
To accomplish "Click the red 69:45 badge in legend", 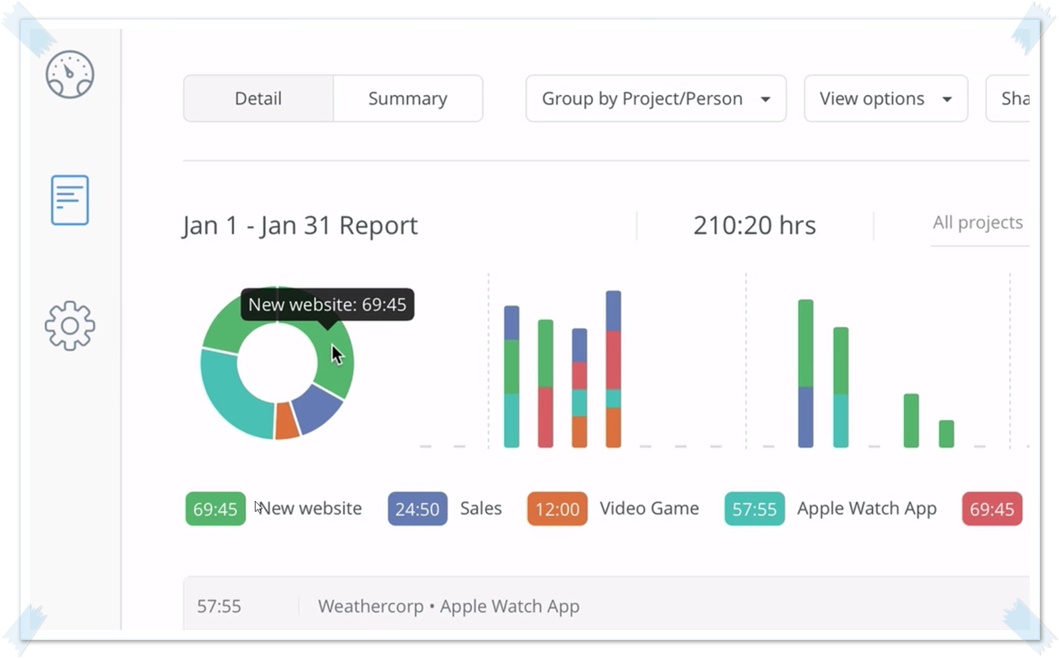I will (x=991, y=509).
